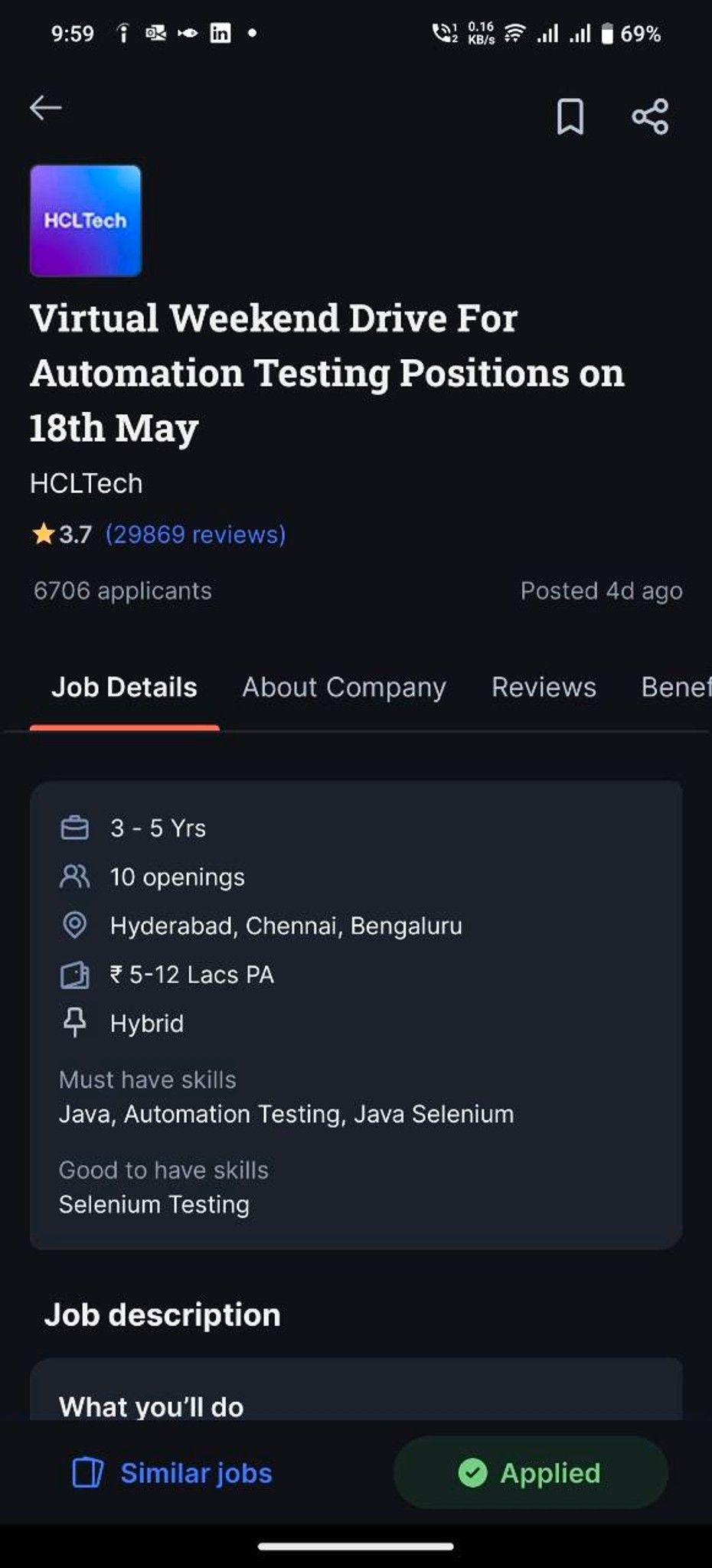Image resolution: width=712 pixels, height=1568 pixels.
Task: Tap the location pin icon
Action: 74,926
